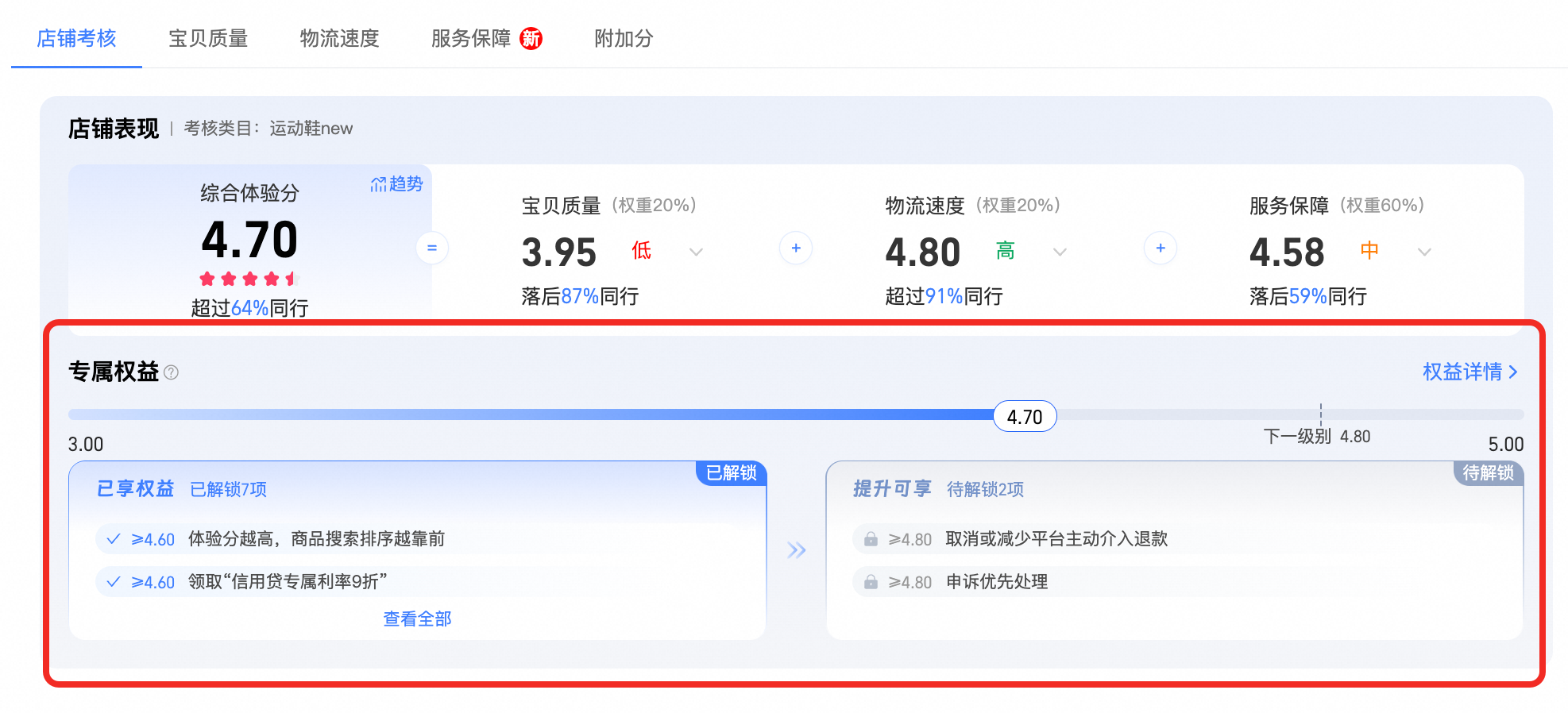This screenshot has width=1568, height=713.
Task: Open the 物流速度 tab
Action: click(339, 38)
